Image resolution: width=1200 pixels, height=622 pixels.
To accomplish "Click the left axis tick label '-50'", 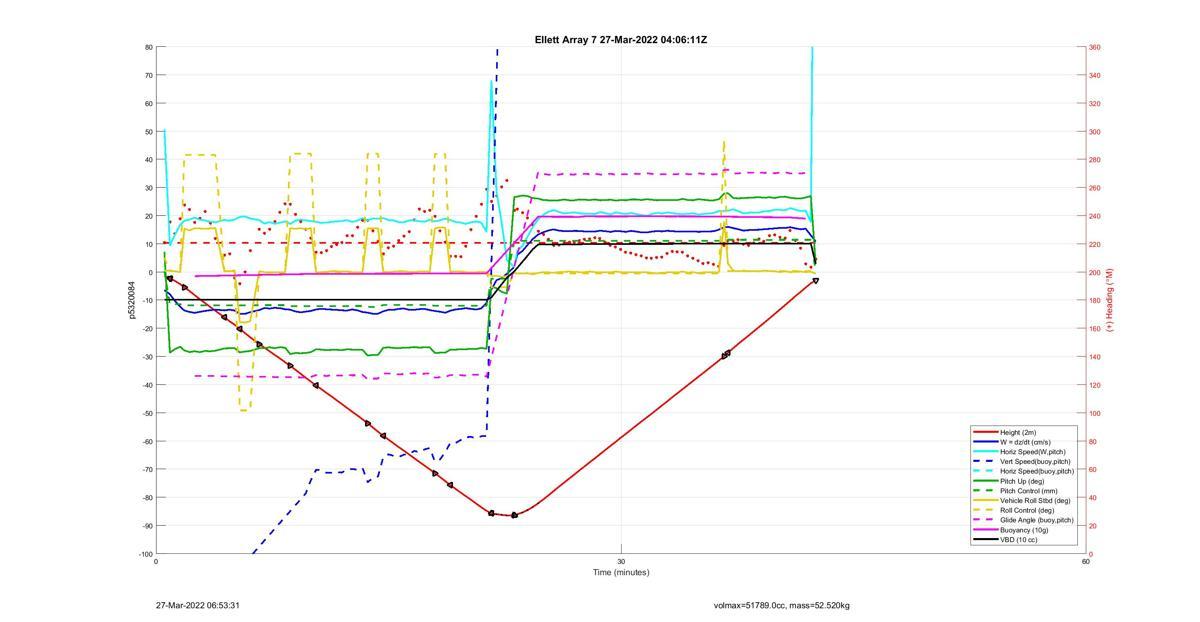I will pos(148,413).
